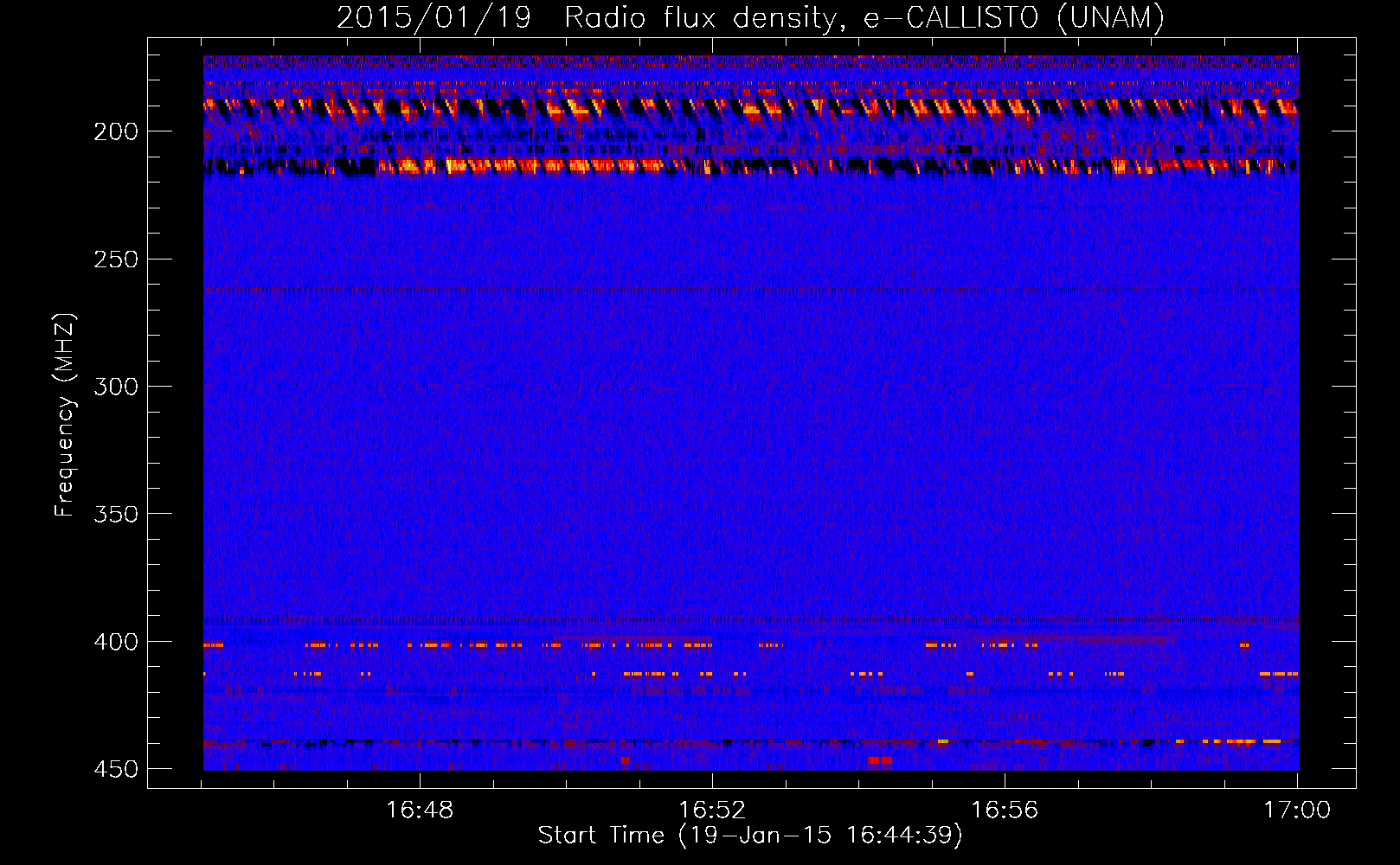The width and height of the screenshot is (1400, 865).
Task: Click the 450 frequency tick label
Action: tap(116, 769)
